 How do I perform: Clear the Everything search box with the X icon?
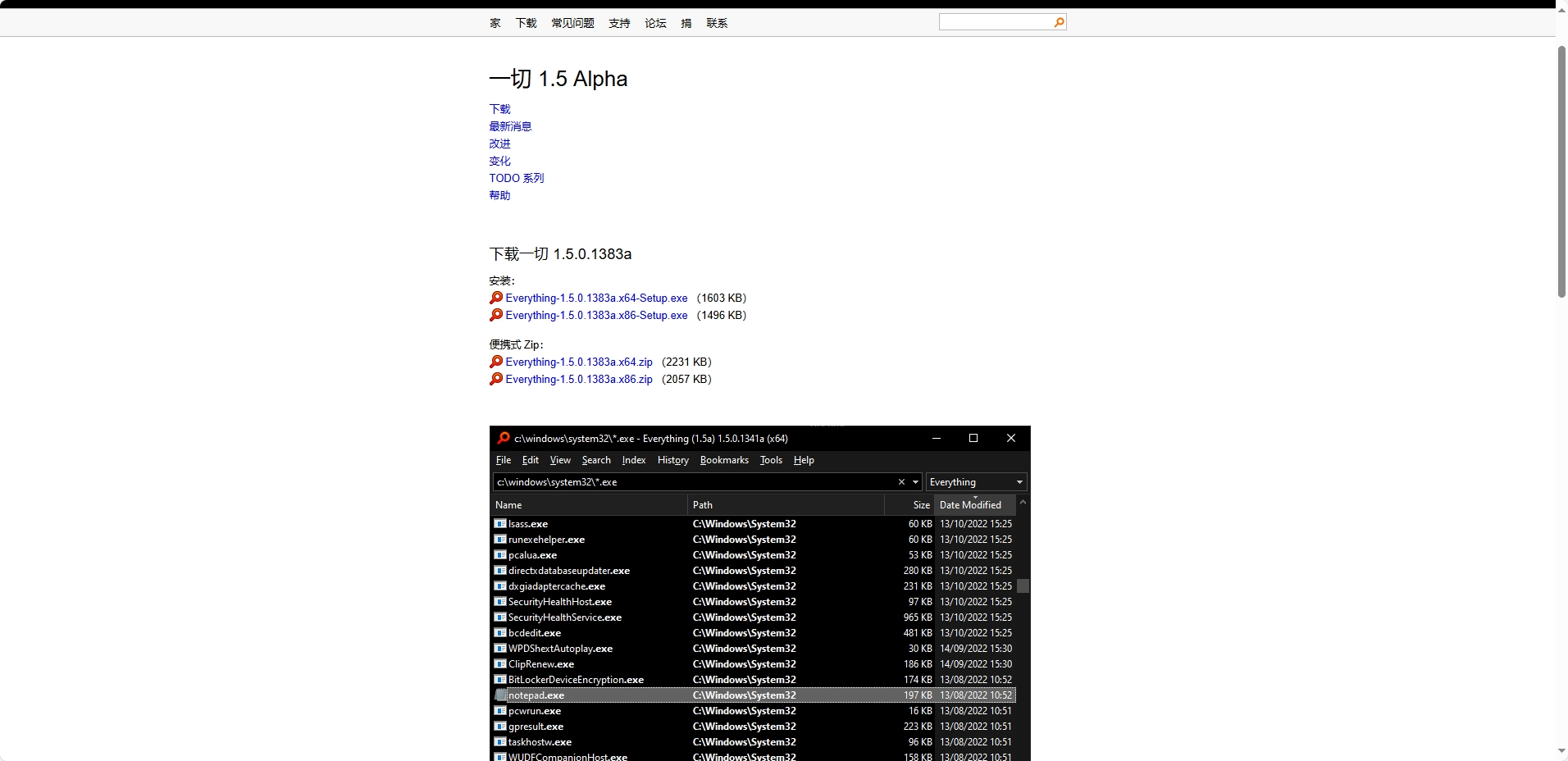901,482
